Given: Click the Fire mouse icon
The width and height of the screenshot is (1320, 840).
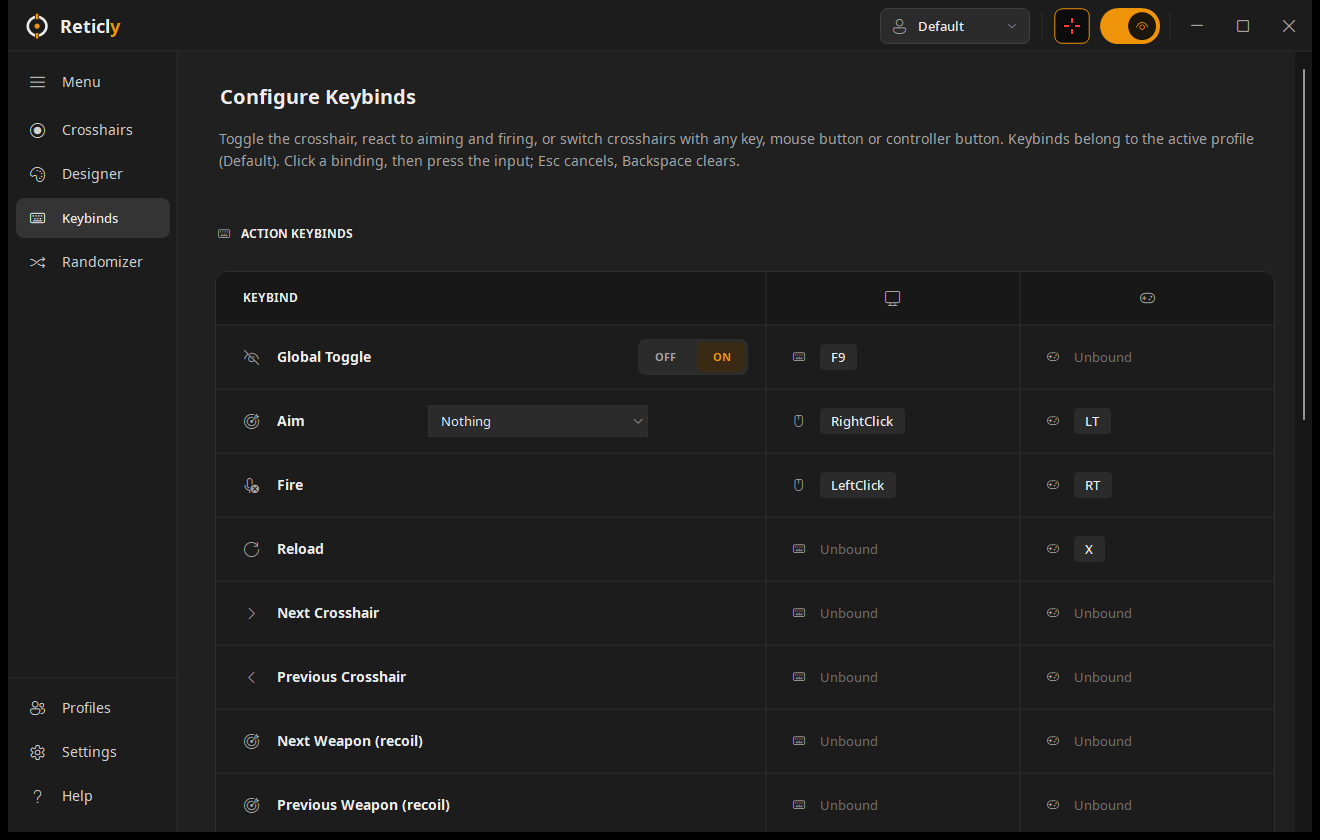Looking at the screenshot, I should [x=252, y=485].
